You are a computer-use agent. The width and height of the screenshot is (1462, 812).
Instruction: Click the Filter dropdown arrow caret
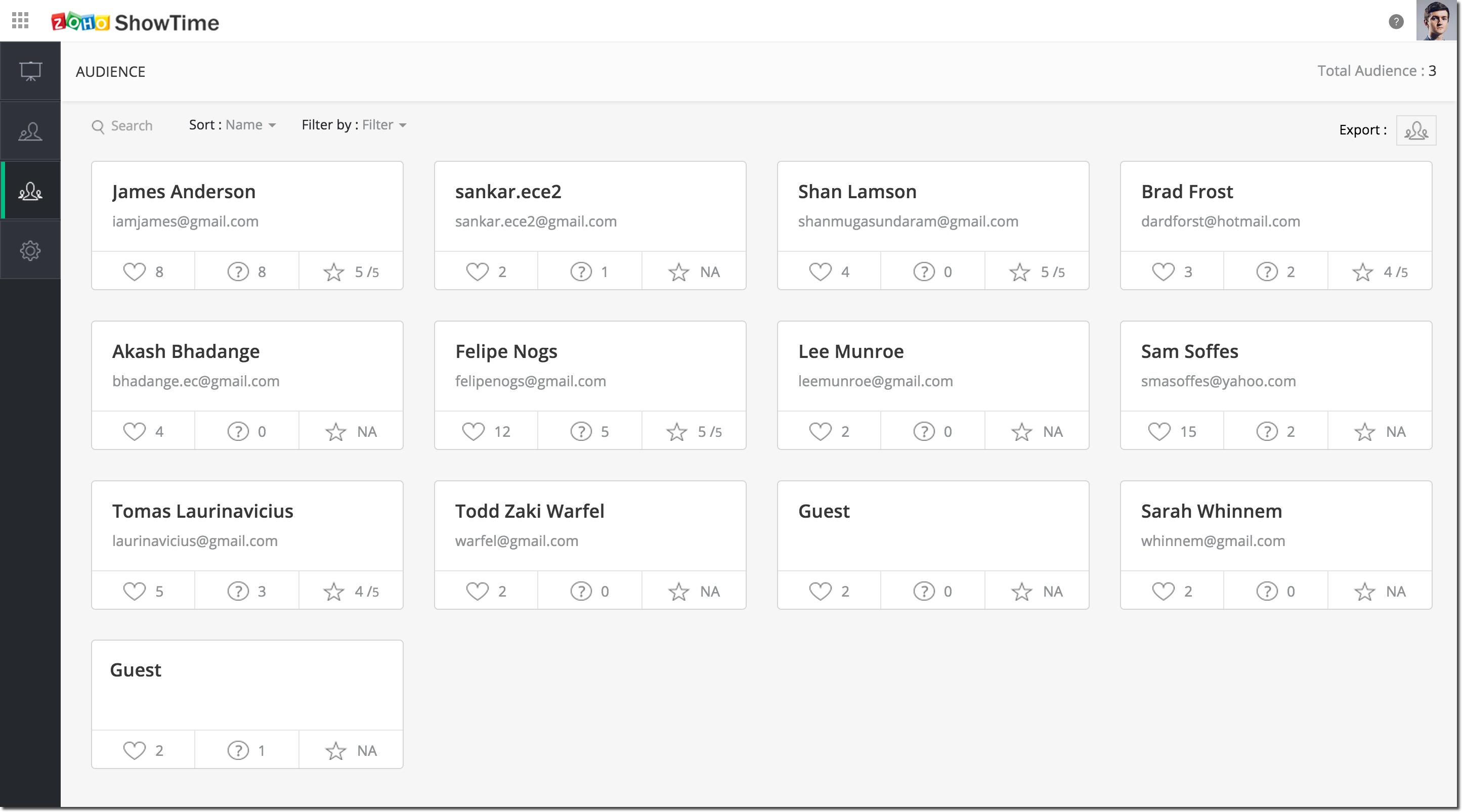coord(403,125)
